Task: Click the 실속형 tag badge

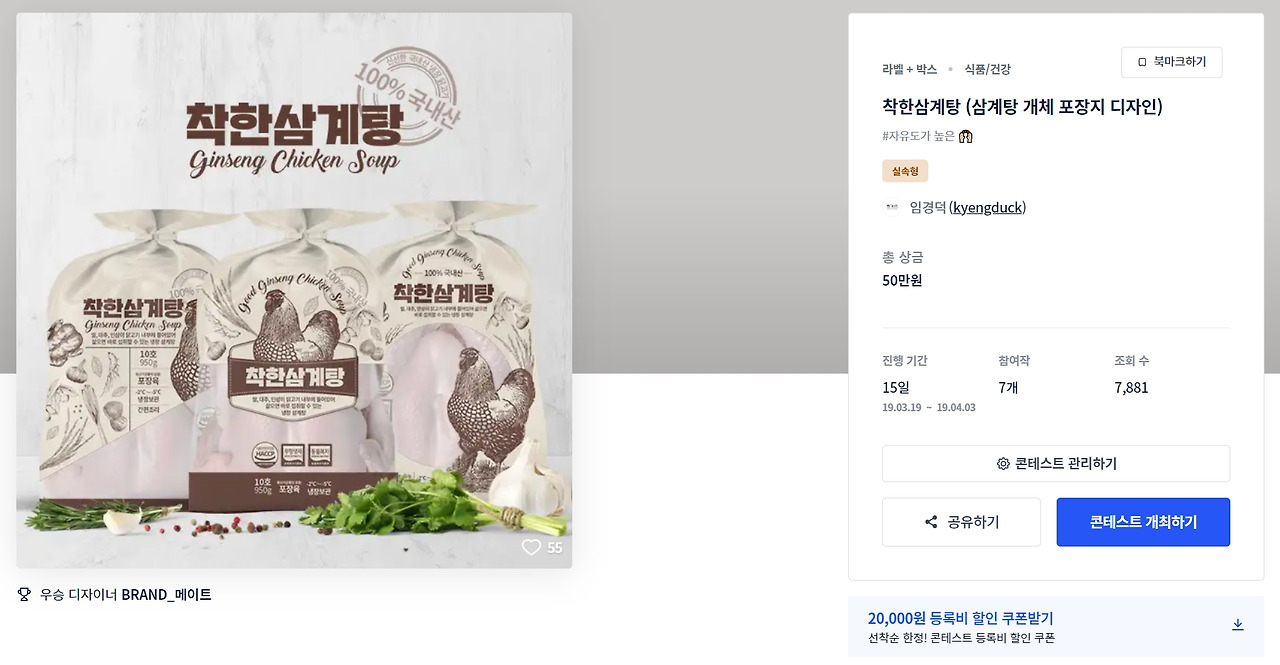Action: pyautogui.click(x=905, y=171)
